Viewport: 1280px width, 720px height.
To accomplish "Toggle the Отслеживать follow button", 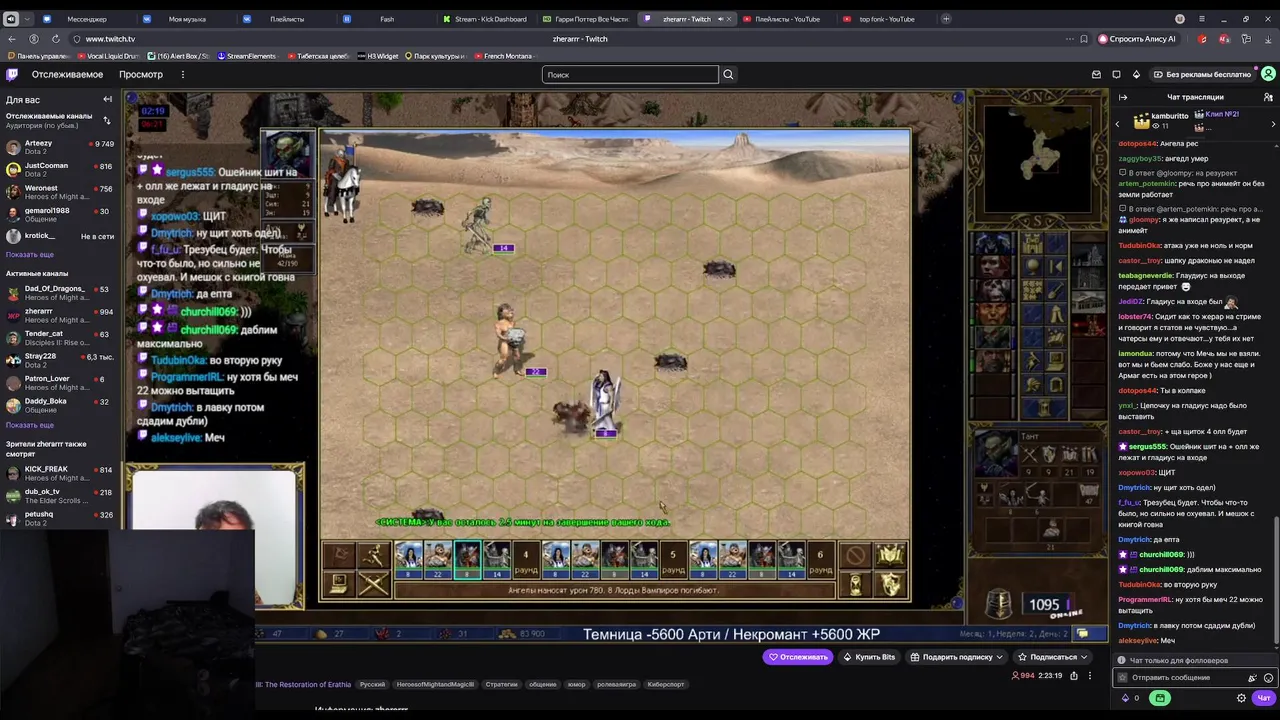I will point(798,657).
